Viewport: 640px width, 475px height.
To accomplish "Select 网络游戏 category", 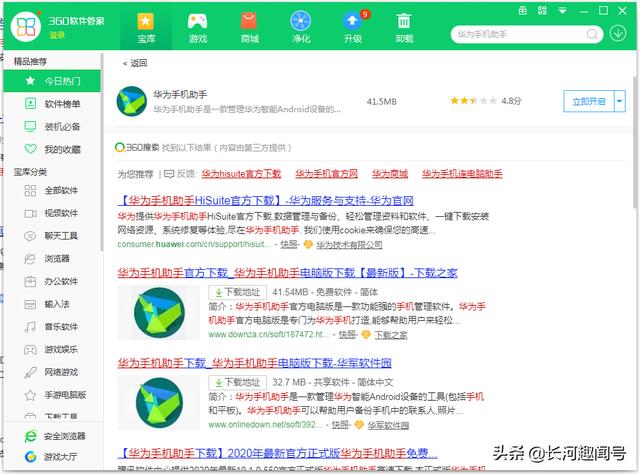I will (52, 372).
